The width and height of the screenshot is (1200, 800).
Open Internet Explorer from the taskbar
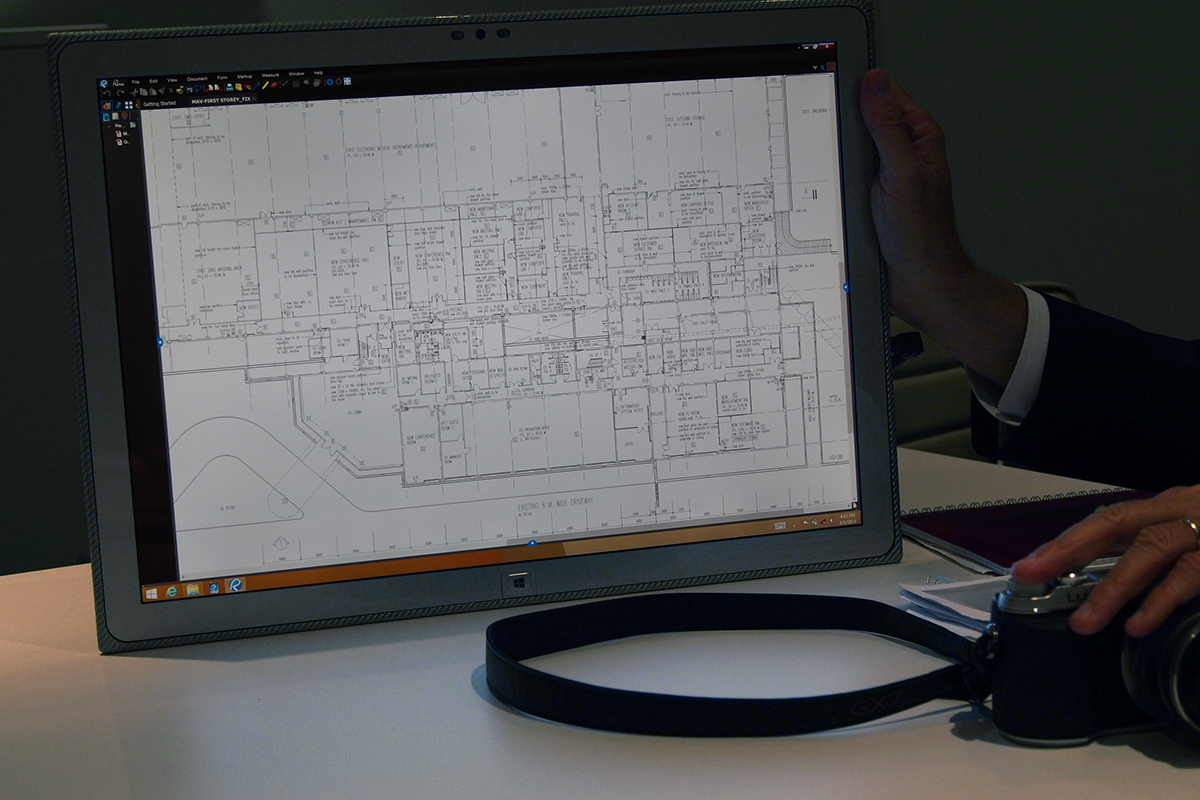172,591
